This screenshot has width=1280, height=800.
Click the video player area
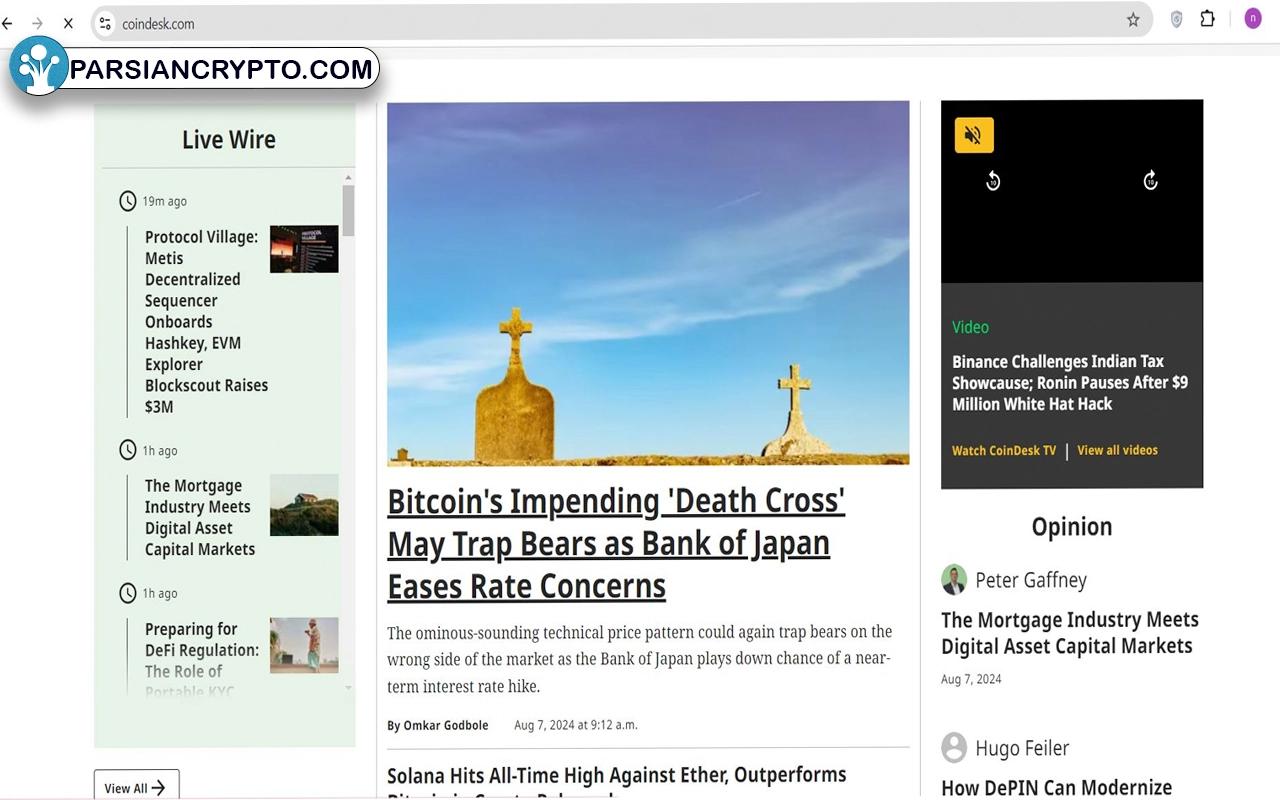pyautogui.click(x=1072, y=191)
